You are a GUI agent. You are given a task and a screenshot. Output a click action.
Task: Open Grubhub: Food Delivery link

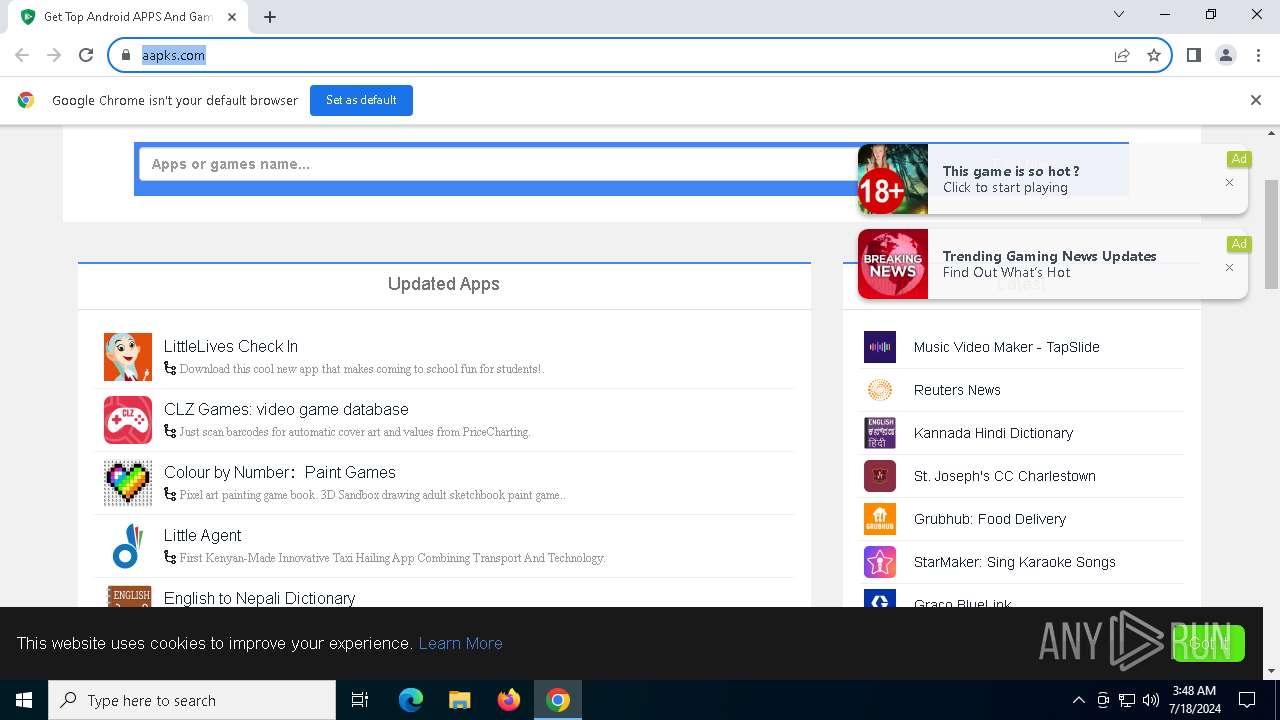pyautogui.click(x=989, y=519)
